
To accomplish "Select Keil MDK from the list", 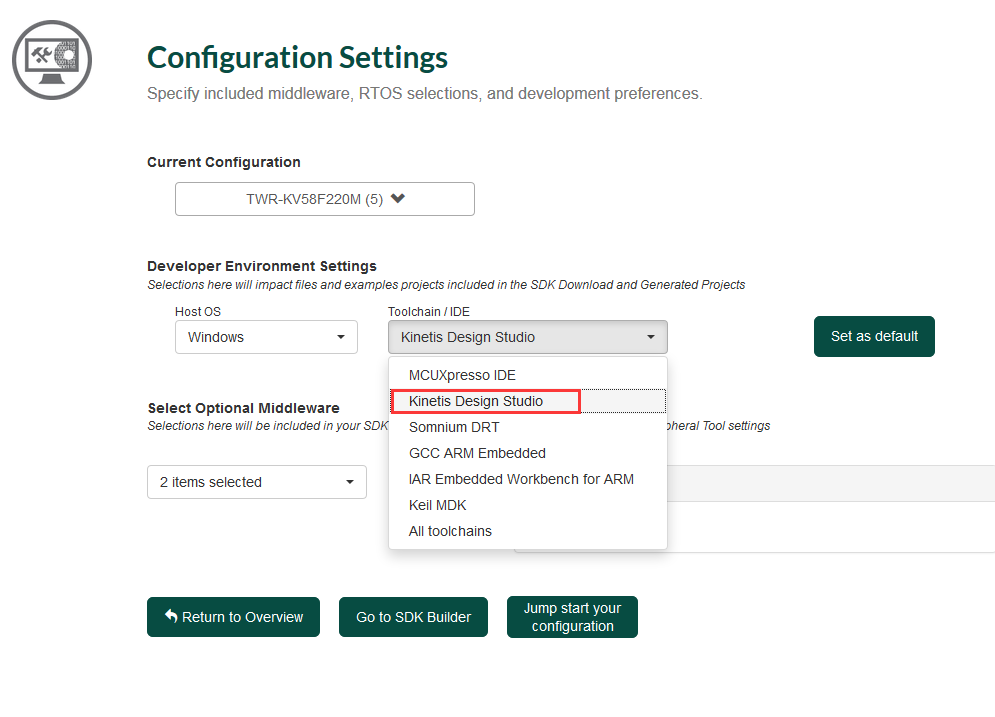I will click(438, 505).
